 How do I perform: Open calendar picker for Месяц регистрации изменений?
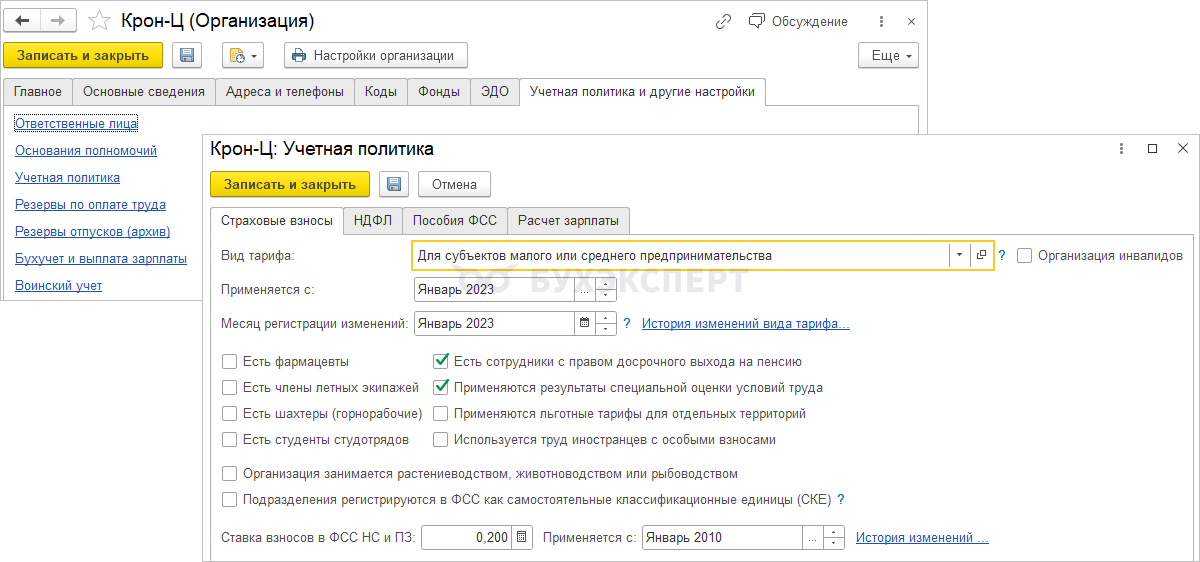click(584, 323)
